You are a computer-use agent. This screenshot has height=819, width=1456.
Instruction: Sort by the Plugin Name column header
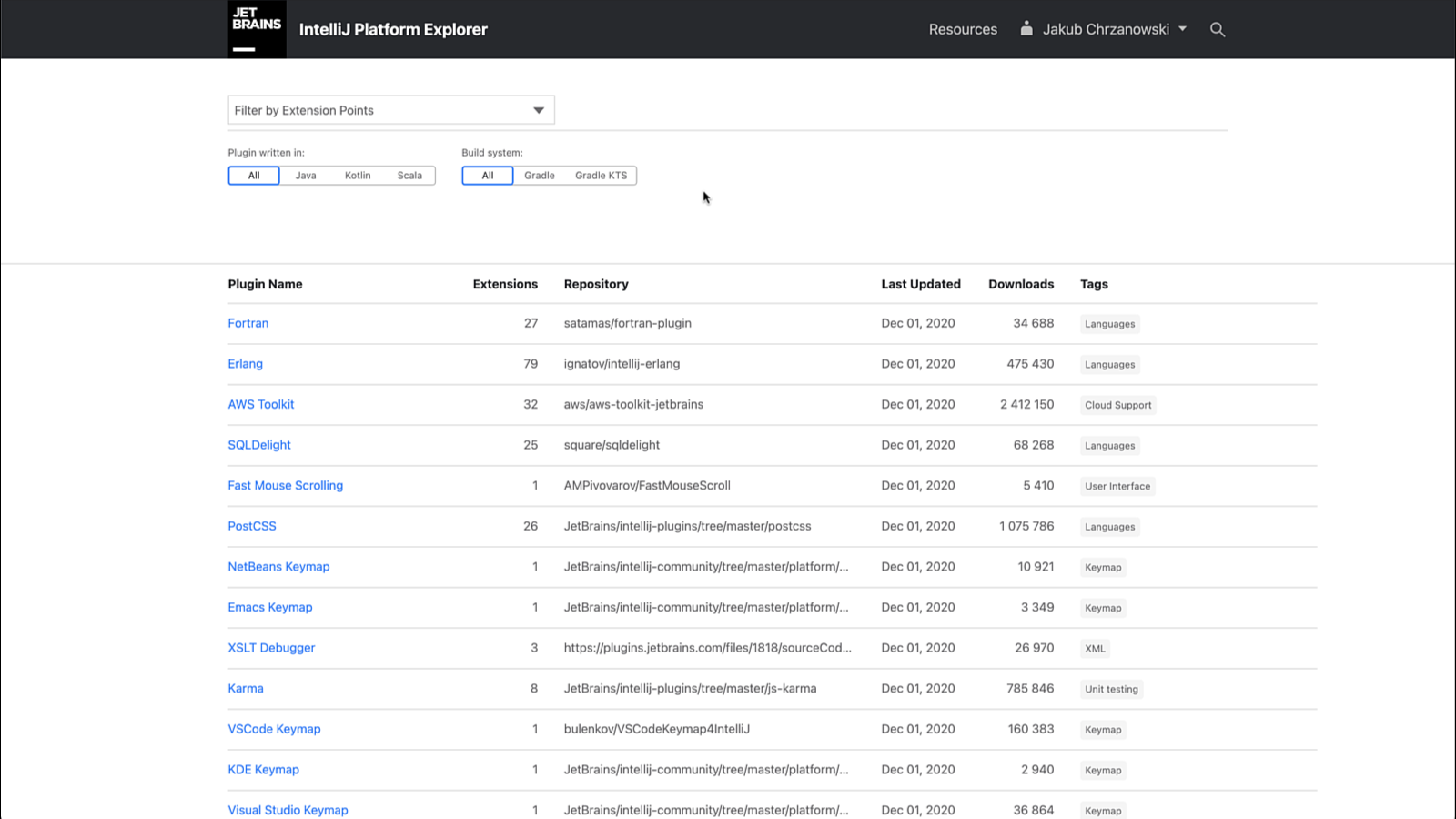[x=265, y=284]
